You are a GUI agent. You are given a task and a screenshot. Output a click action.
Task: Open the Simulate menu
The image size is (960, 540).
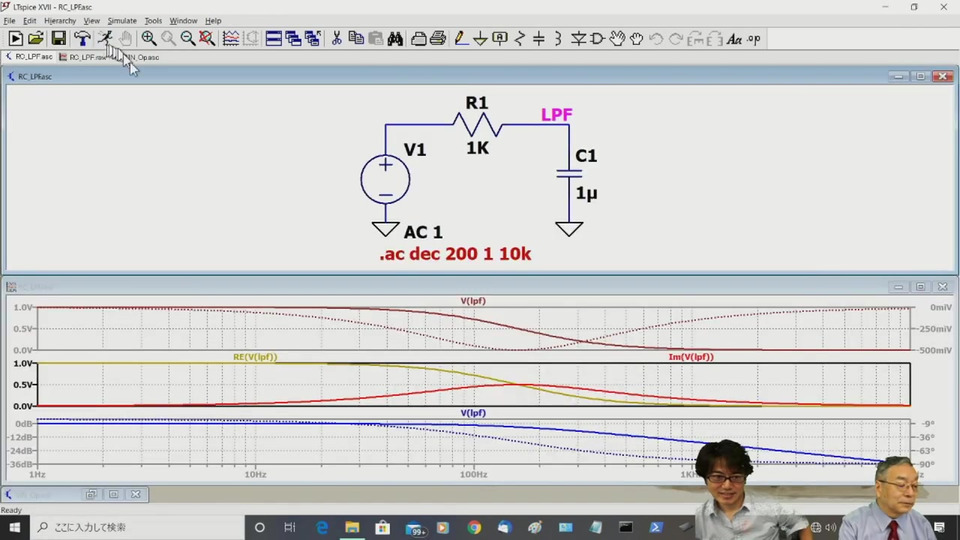pos(122,20)
